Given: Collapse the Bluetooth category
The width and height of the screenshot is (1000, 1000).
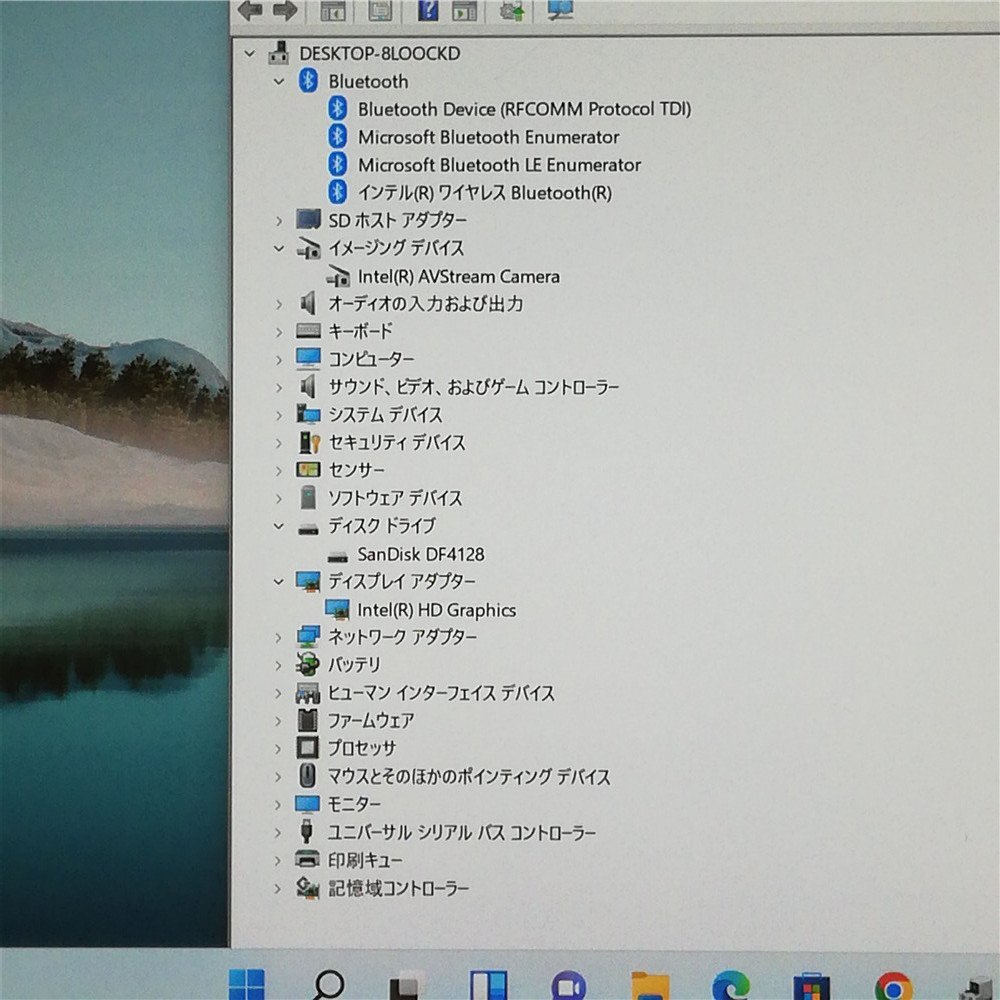Looking at the screenshot, I should (280, 82).
